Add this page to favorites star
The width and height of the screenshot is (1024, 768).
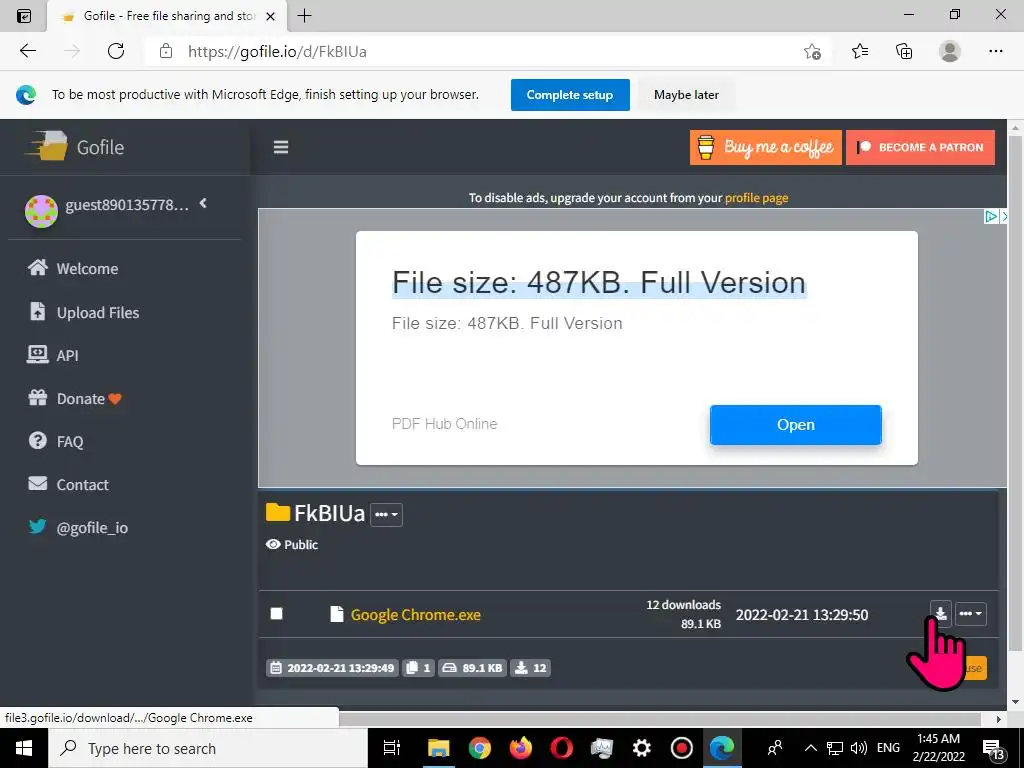click(812, 51)
